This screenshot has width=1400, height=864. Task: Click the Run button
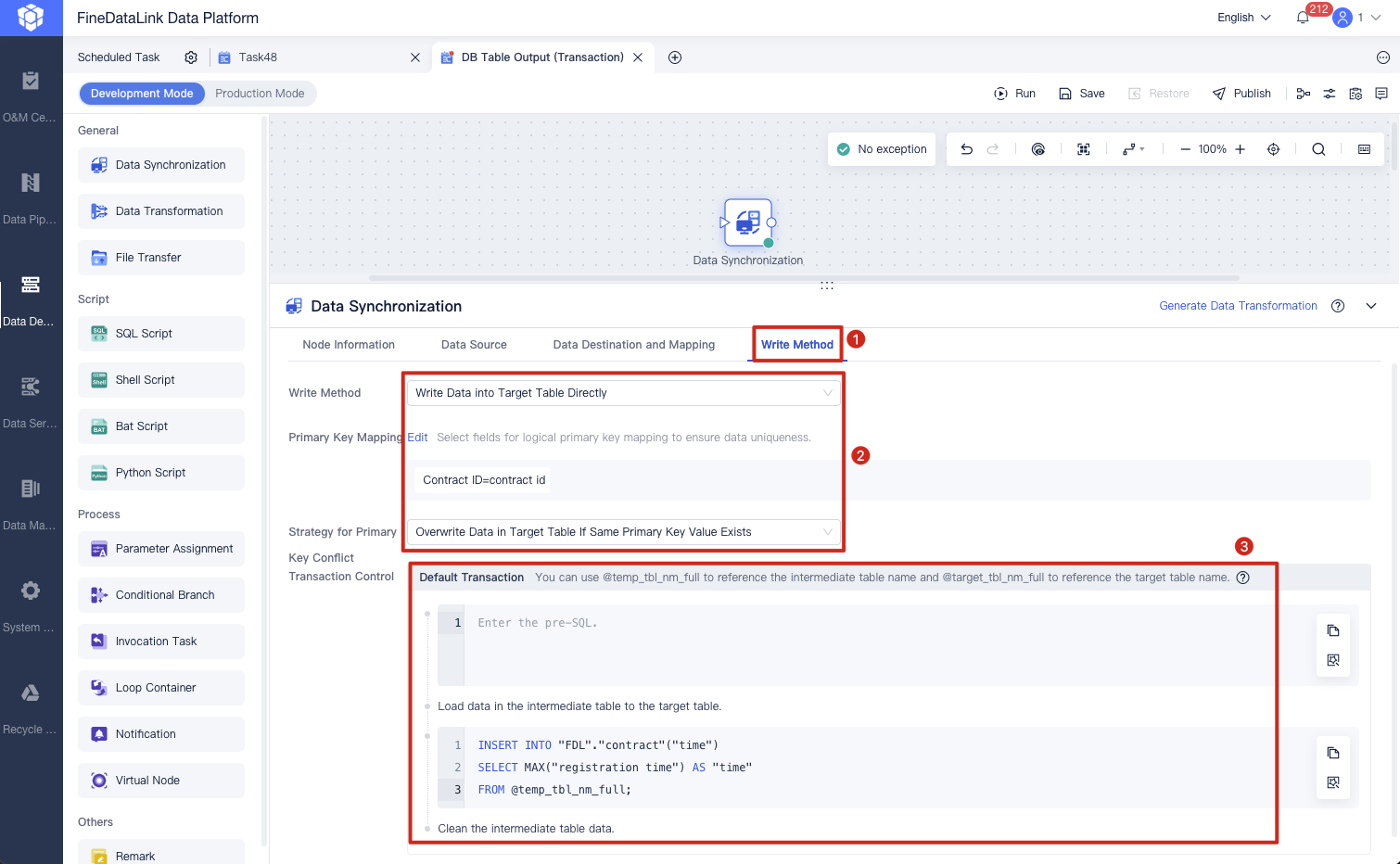1014,94
